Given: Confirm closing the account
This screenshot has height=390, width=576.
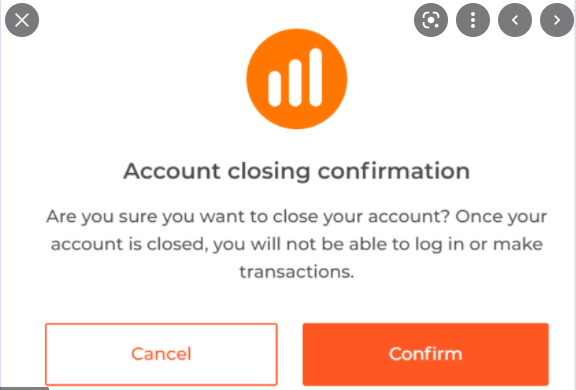Looking at the screenshot, I should click(x=425, y=354).
